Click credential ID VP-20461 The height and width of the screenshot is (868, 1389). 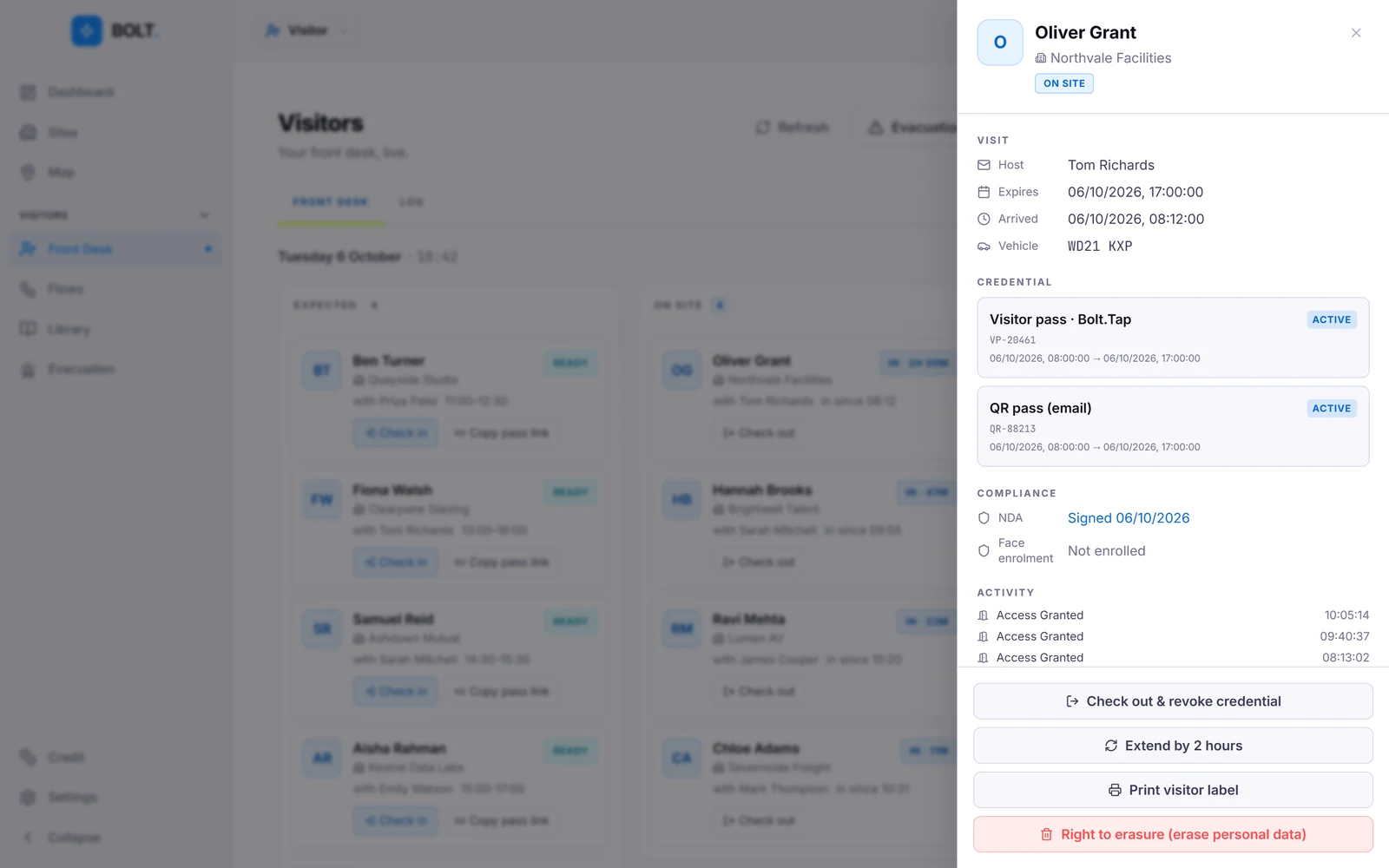(x=1012, y=340)
